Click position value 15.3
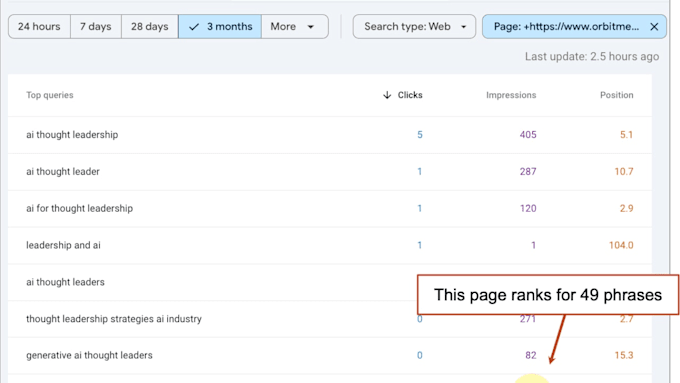680x383 pixels. point(624,355)
